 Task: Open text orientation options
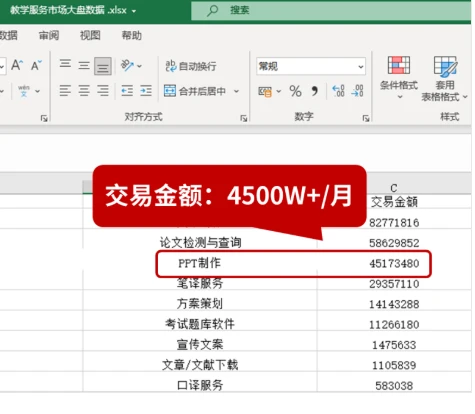pos(131,65)
